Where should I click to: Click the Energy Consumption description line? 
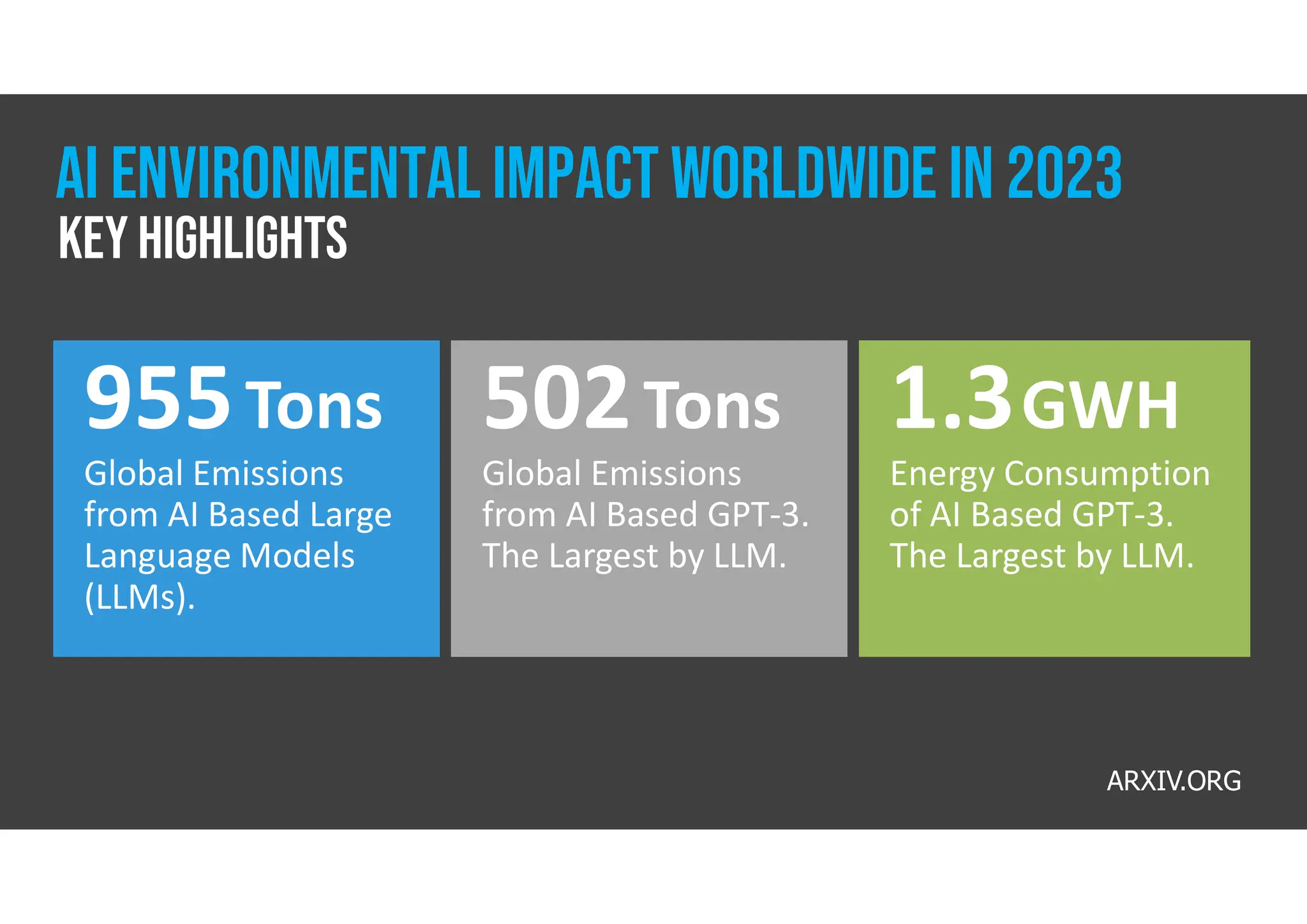(x=1050, y=474)
